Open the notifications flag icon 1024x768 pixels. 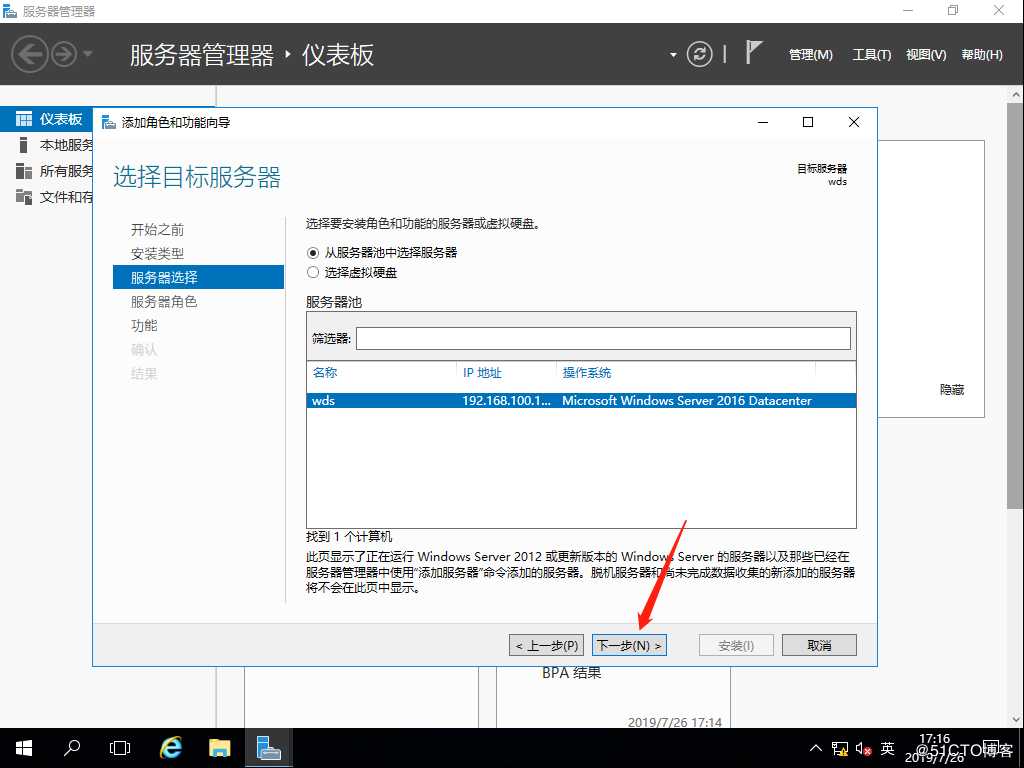(x=753, y=52)
